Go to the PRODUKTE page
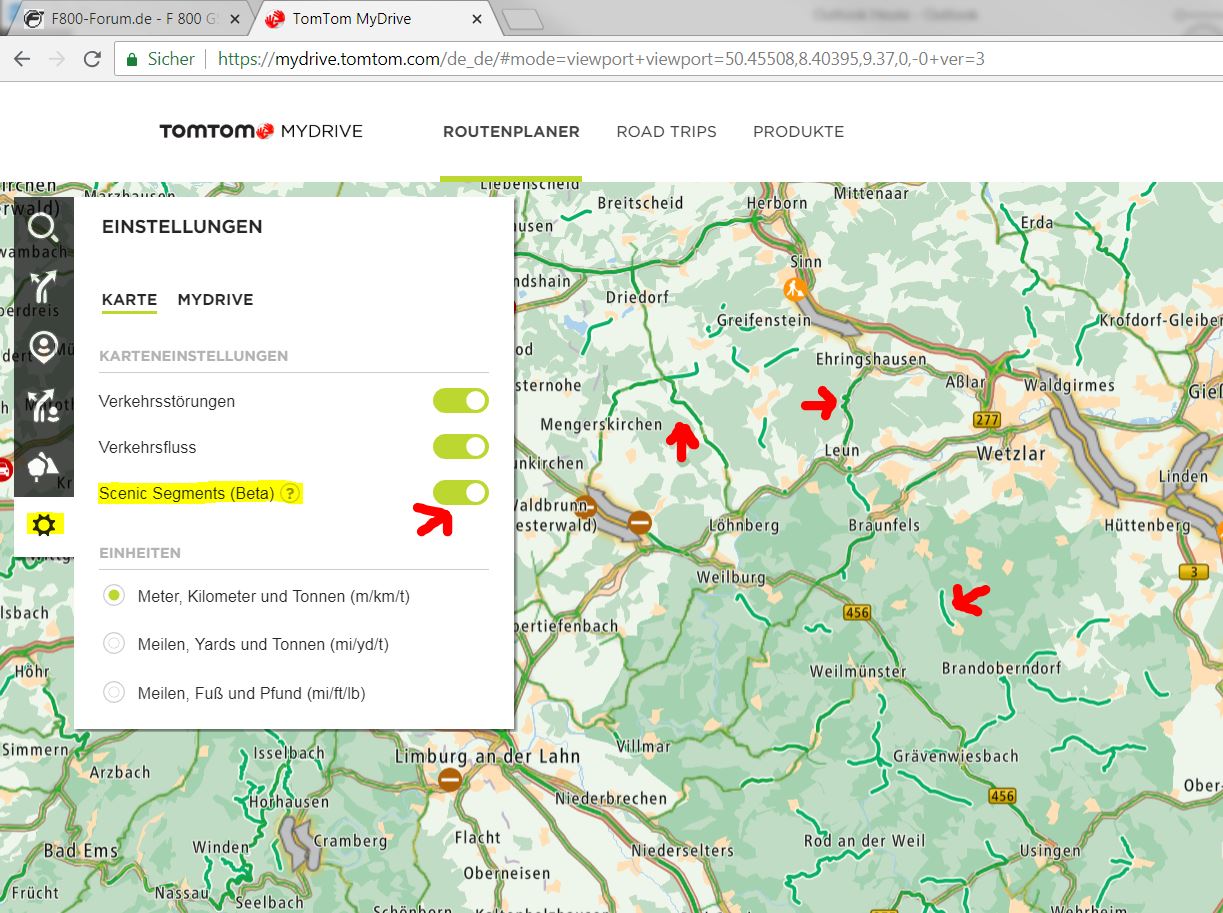The image size is (1223, 913). coord(798,132)
